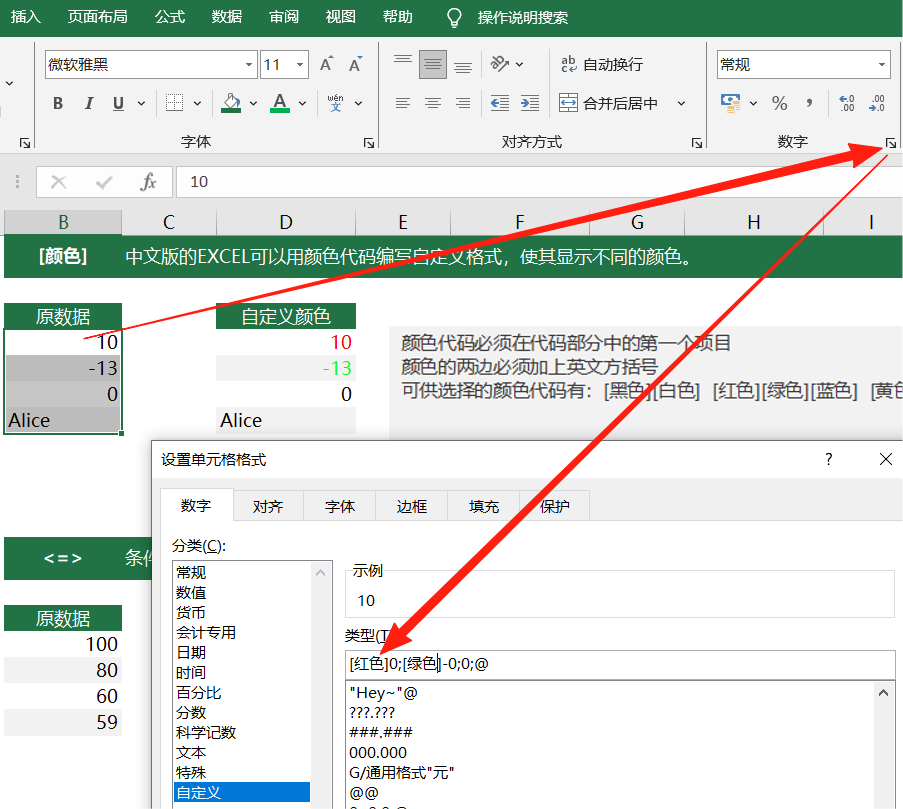Toggle 自动换行 wrap text
Screen dimensions: 903x809
602,64
